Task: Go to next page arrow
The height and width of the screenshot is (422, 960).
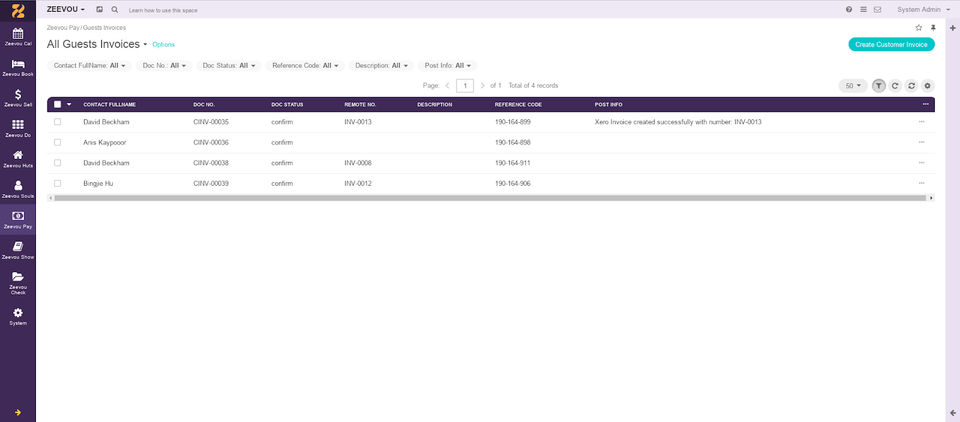Action: (482, 86)
